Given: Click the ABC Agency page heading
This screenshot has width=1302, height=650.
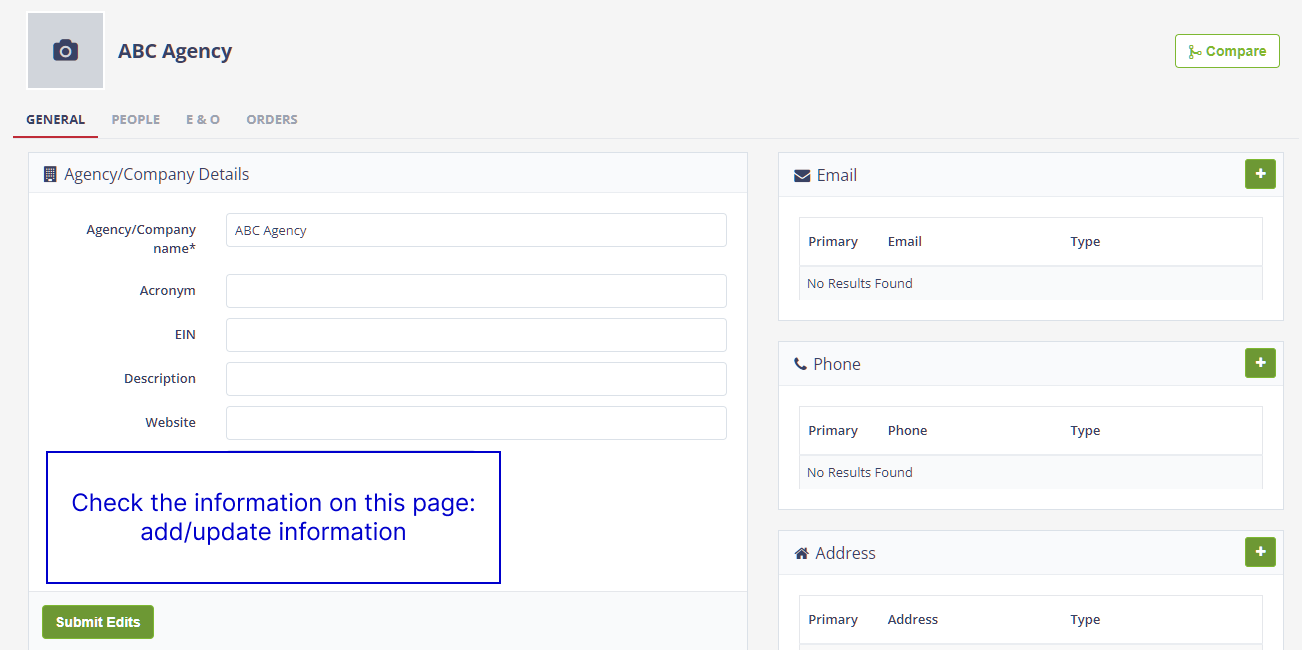Looking at the screenshot, I should point(175,51).
